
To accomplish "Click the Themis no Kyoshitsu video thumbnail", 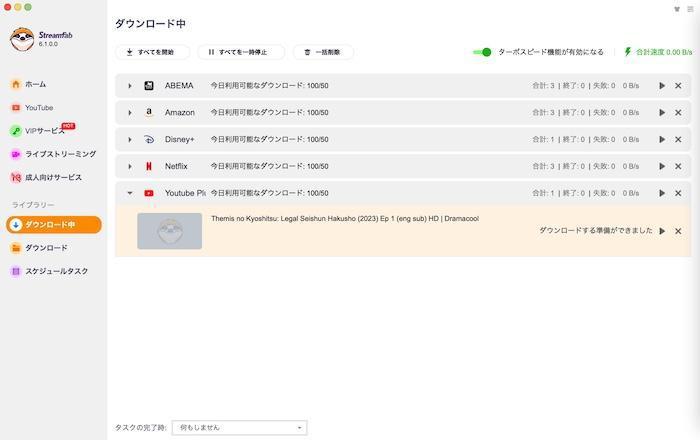I will 170,231.
